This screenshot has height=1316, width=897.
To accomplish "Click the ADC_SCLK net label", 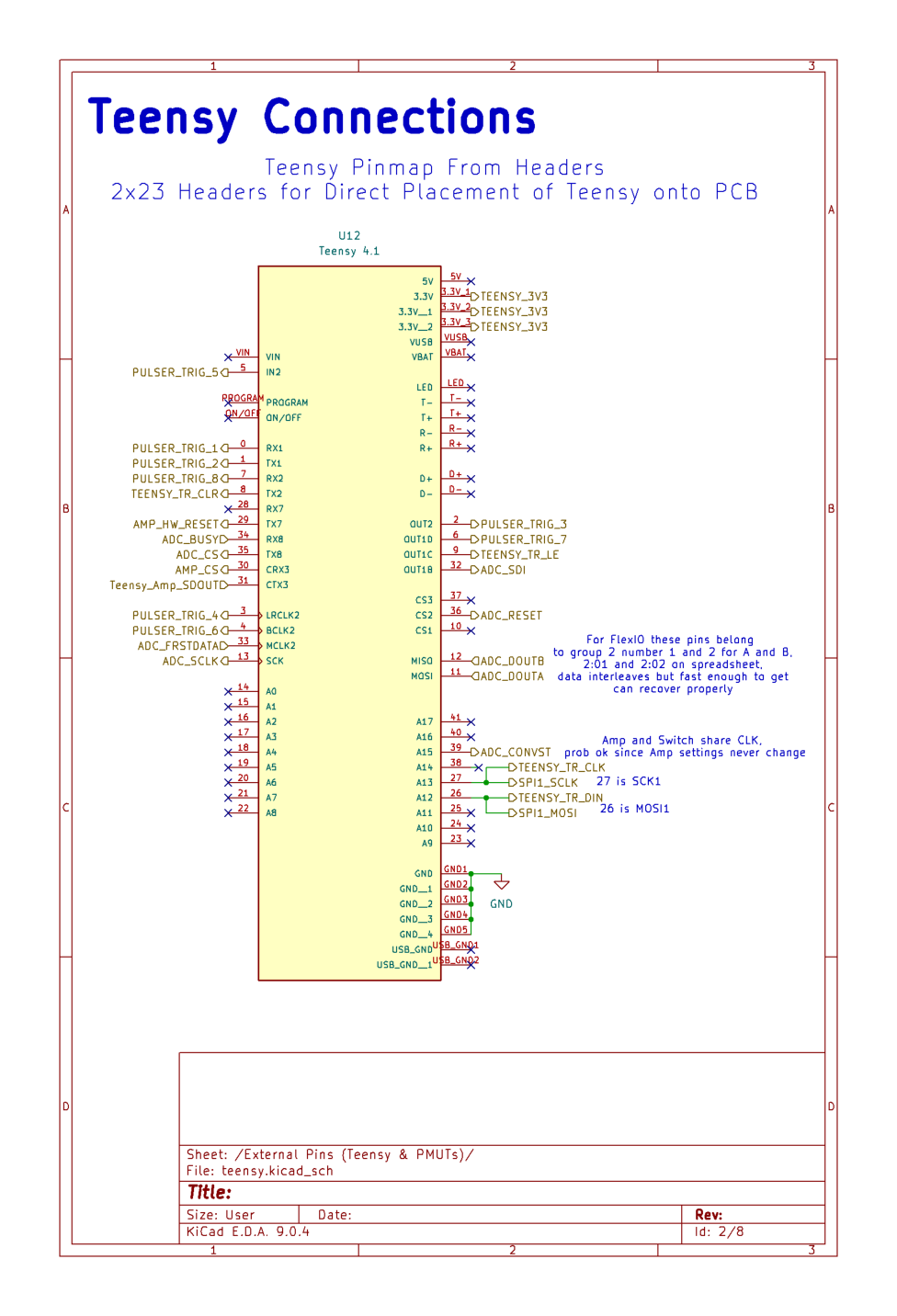I will (195, 661).
